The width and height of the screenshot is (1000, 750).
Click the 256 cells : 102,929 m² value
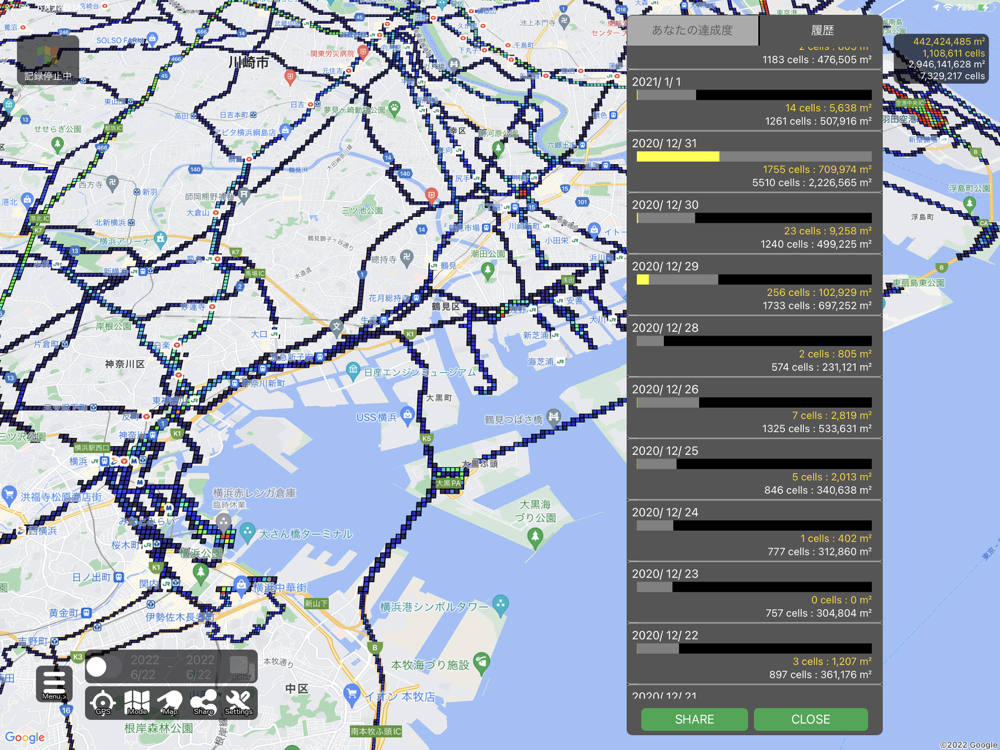point(819,293)
